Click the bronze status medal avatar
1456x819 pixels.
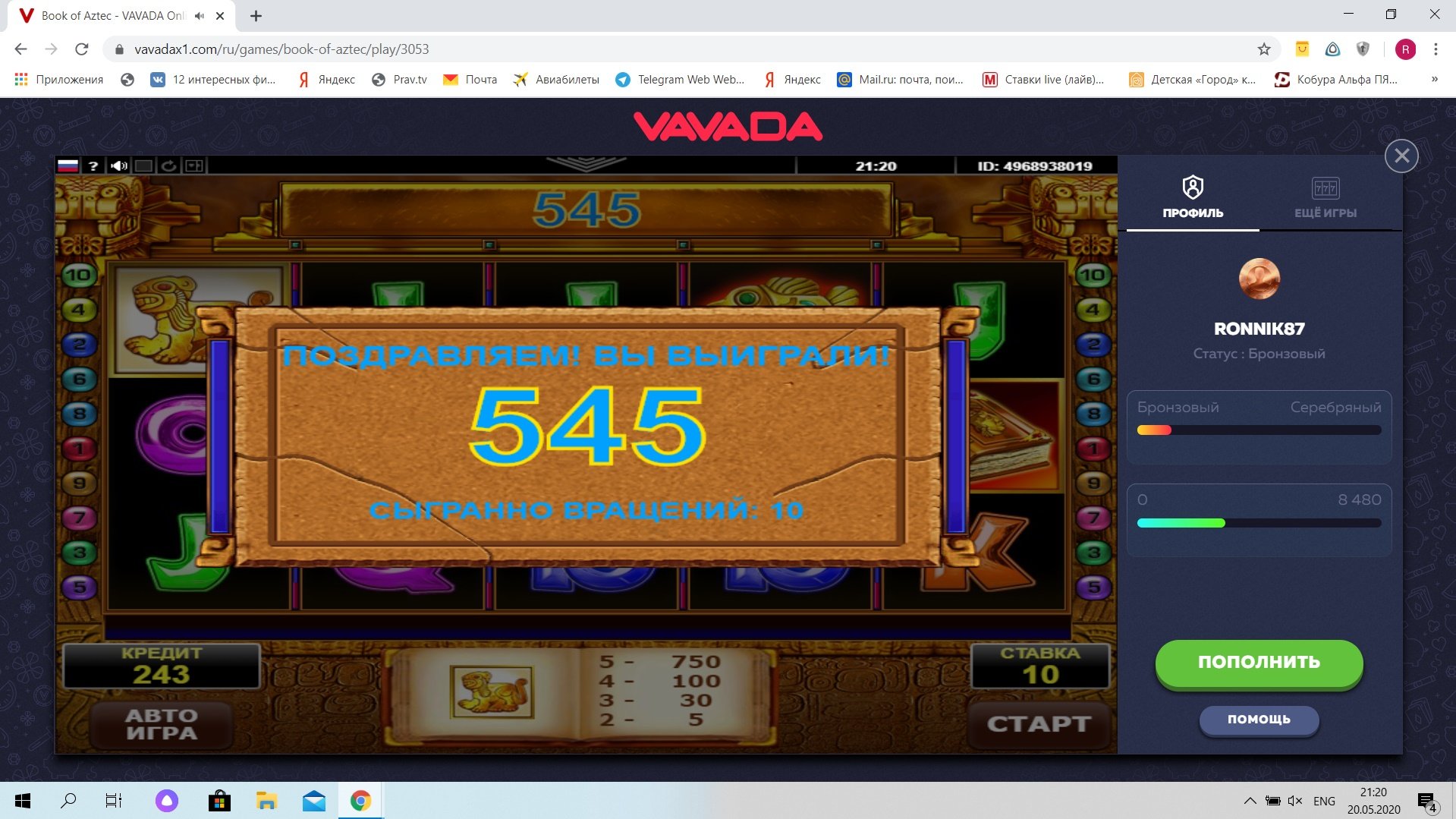(x=1259, y=279)
